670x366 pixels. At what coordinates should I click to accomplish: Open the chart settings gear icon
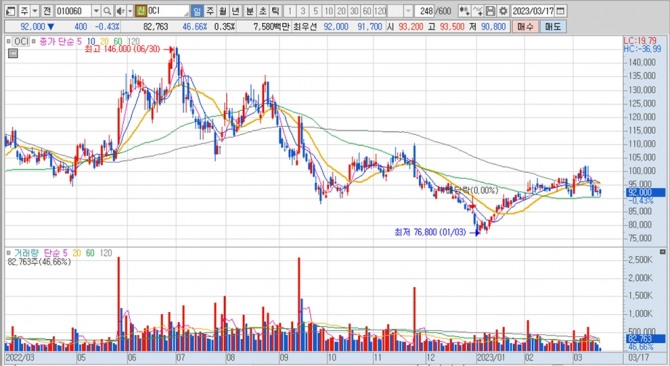pos(503,11)
